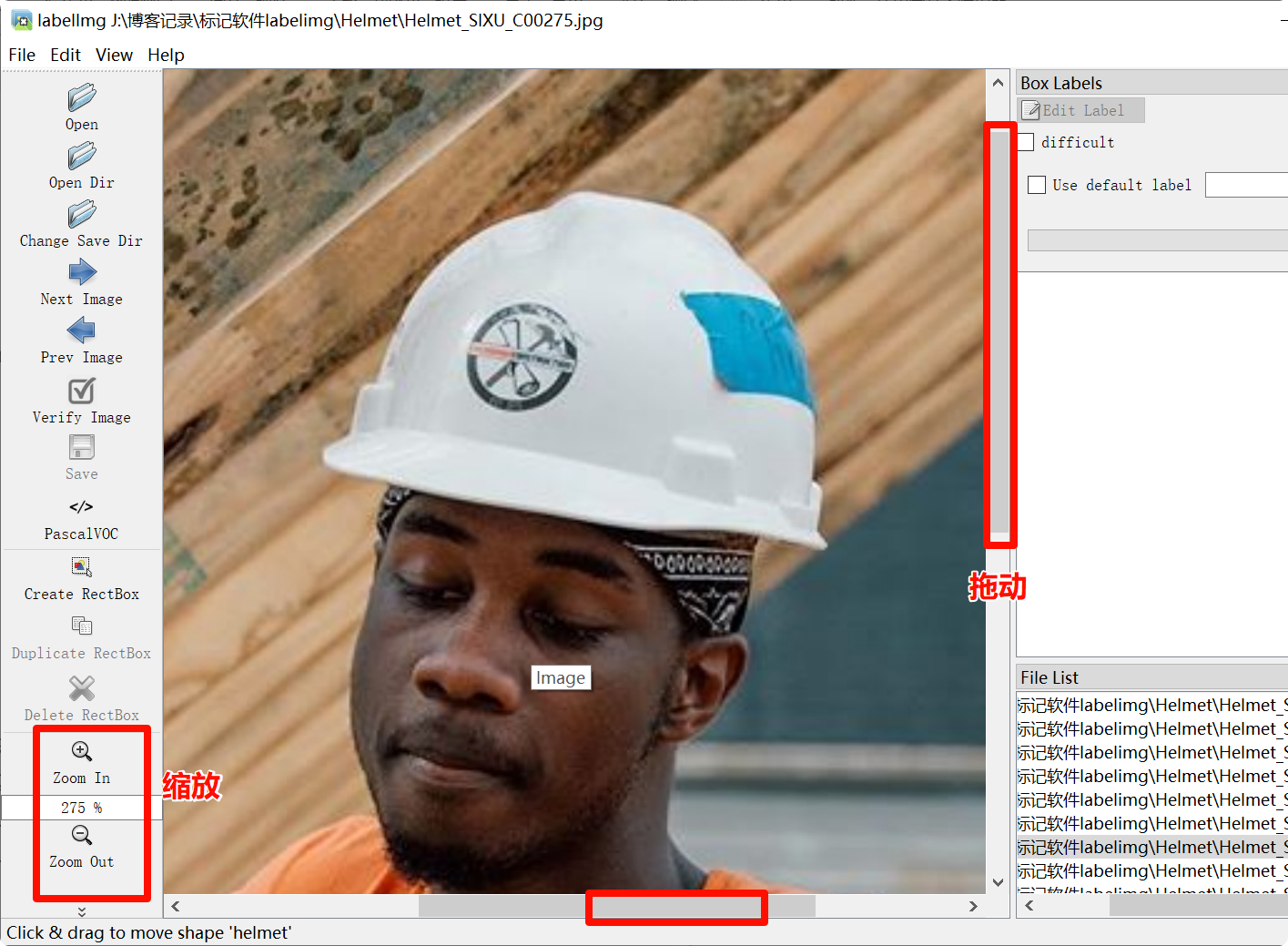Open the File menu
This screenshot has height=946, width=1288.
click(x=22, y=55)
